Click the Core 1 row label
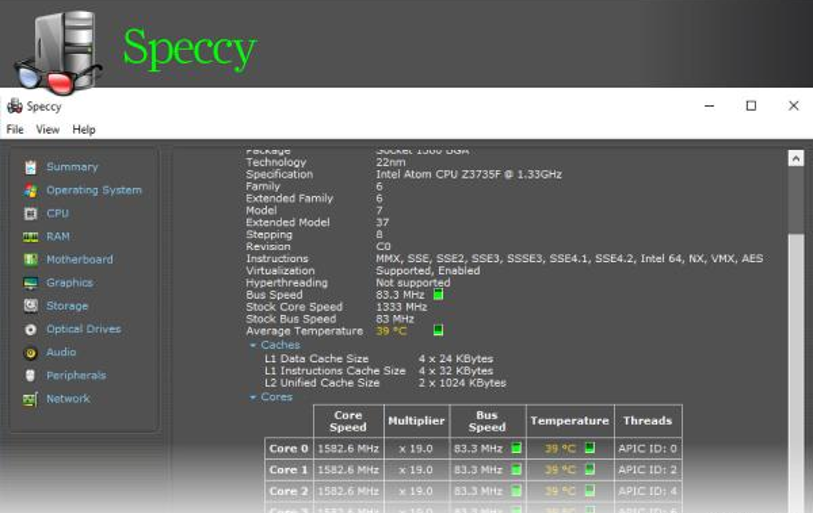This screenshot has height=513, width=814. coord(289,470)
